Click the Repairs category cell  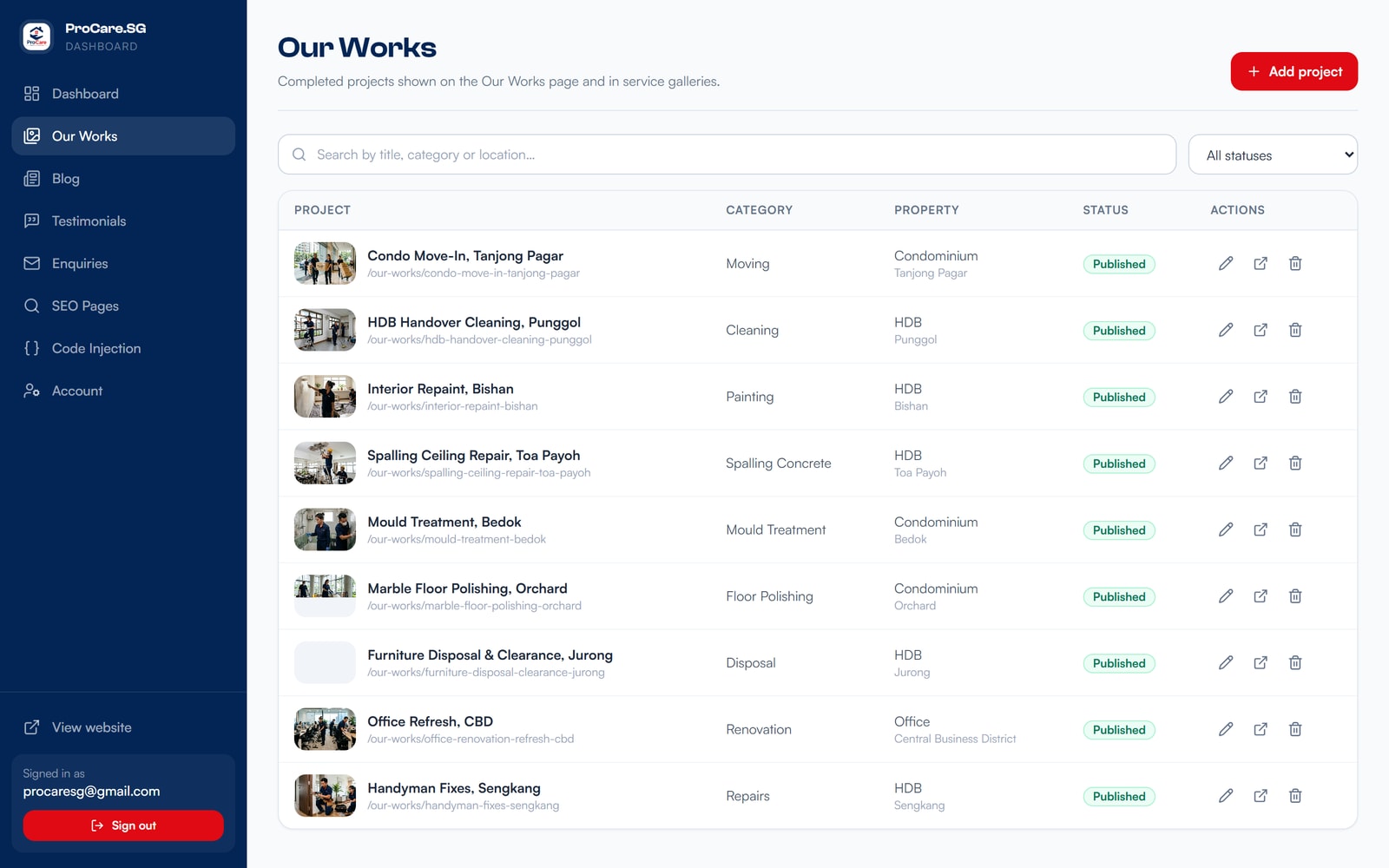tap(747, 796)
